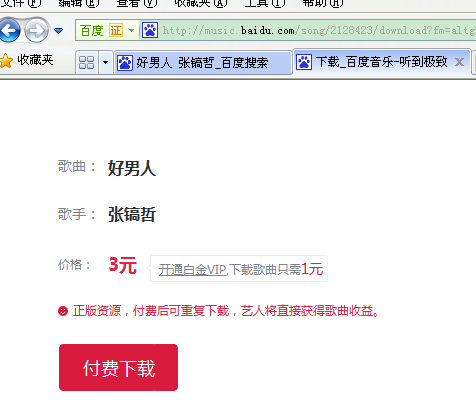476x420 pixels.
Task: Open the recent pages dropdown beside Forward
Action: [x=59, y=31]
